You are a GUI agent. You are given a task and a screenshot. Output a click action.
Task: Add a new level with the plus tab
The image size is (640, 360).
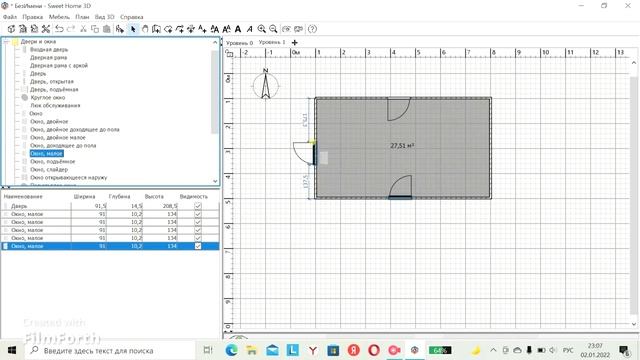[295, 42]
